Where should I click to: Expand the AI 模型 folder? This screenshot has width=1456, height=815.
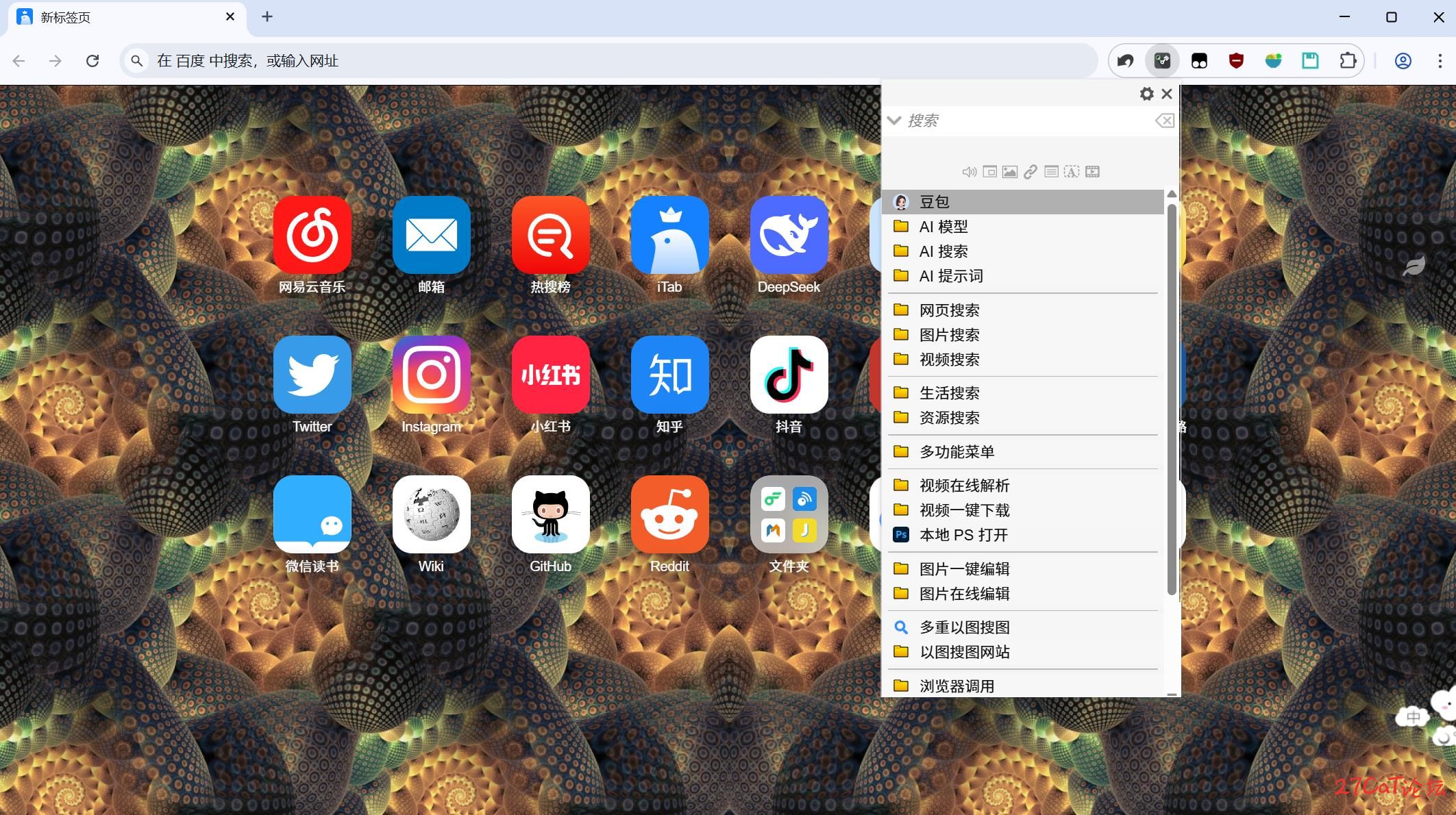click(1023, 227)
